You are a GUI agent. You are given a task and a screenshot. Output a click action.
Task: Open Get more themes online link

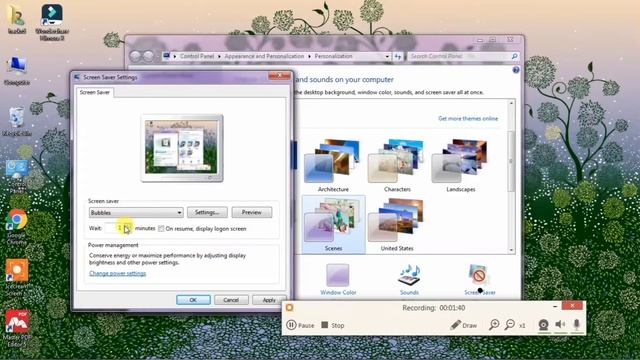click(468, 118)
